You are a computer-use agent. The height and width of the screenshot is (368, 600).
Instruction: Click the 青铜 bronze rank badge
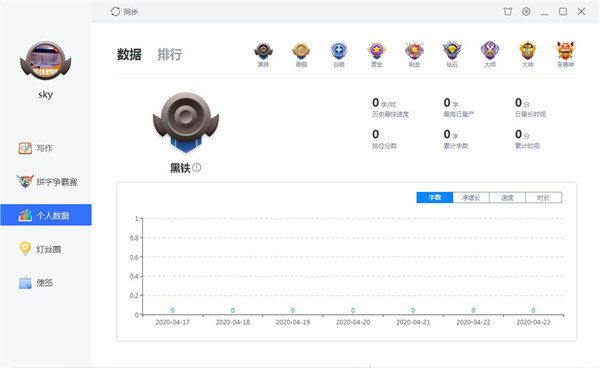[x=301, y=55]
